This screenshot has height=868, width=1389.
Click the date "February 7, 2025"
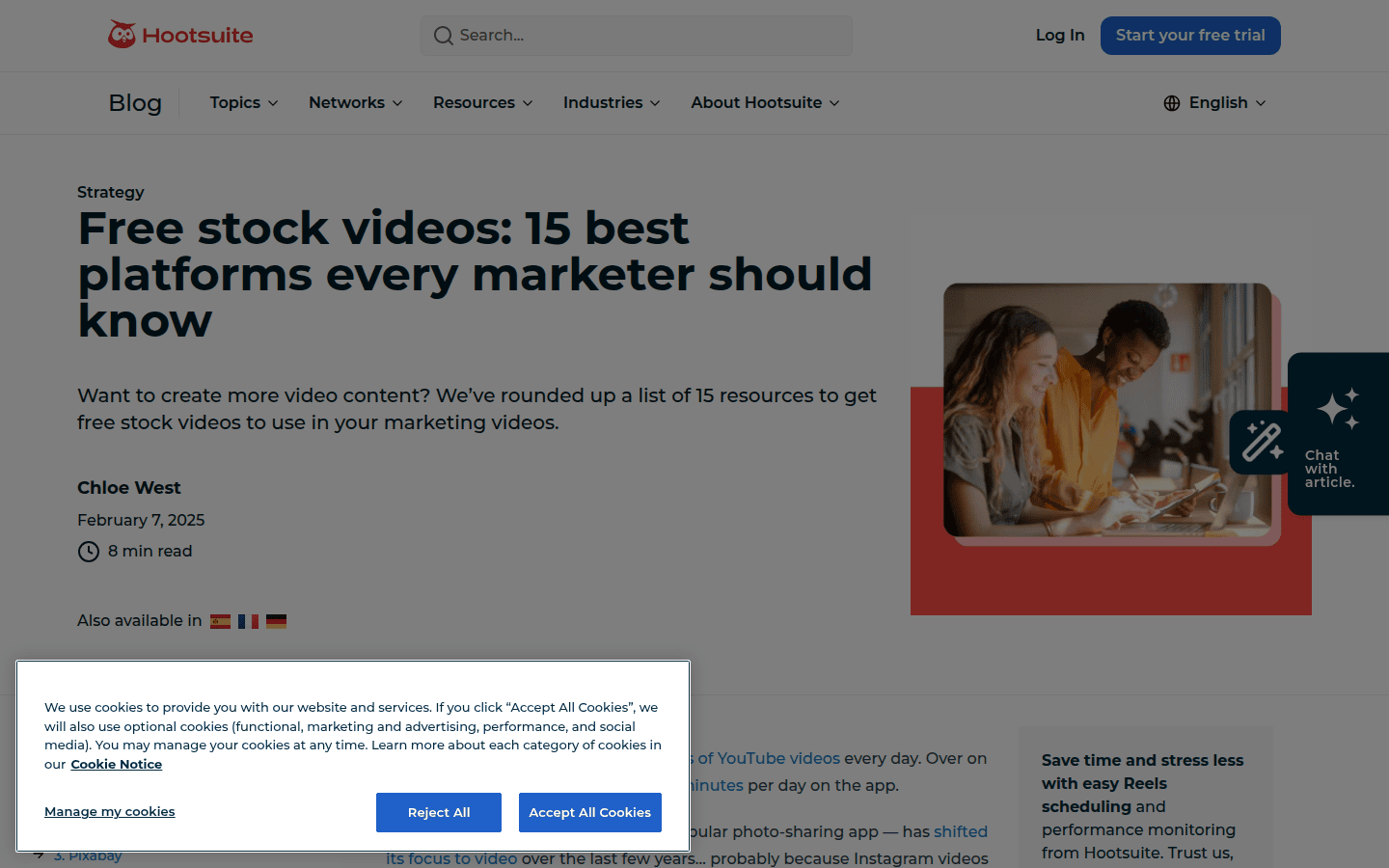tap(141, 521)
